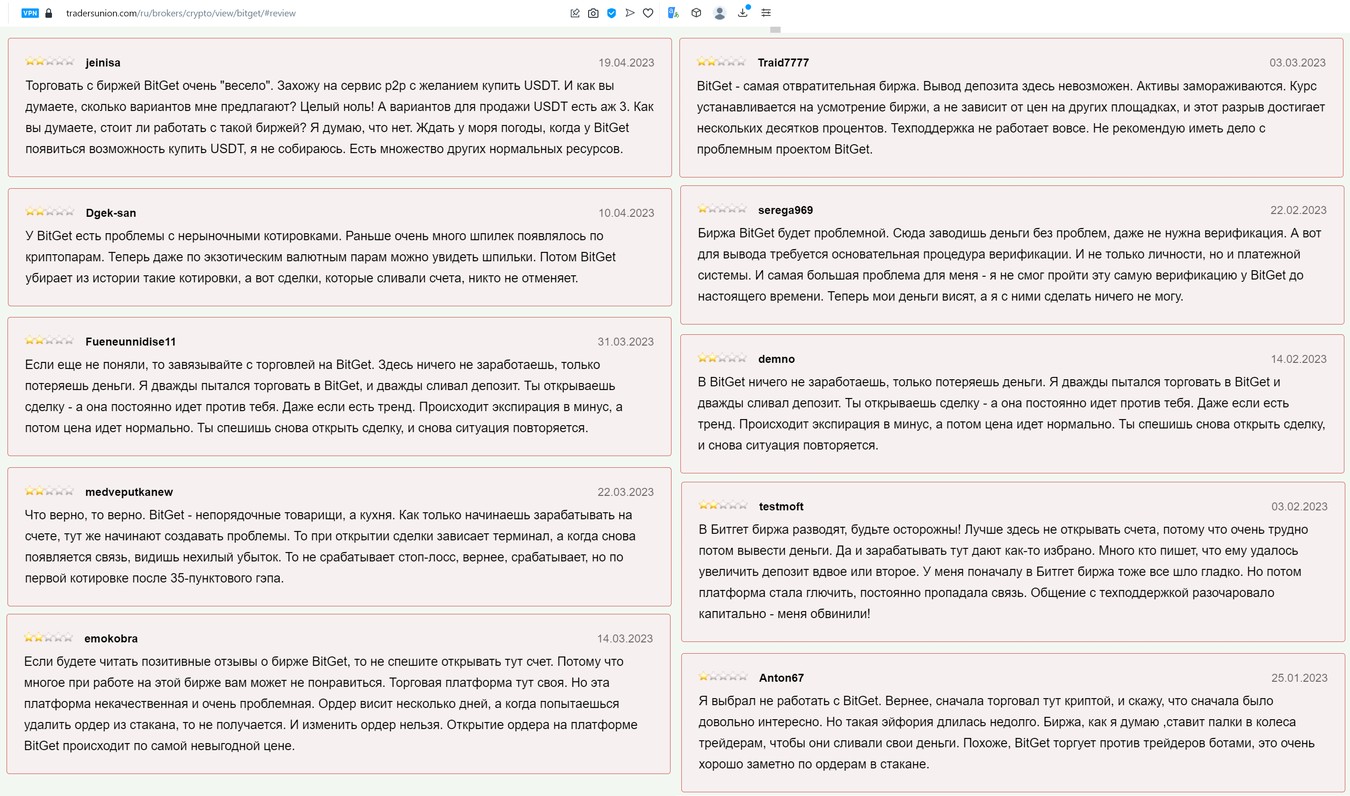Screen dimensions: 1350x796
Task: Click review text 'Если еще не поняли'
Action: pos(323,396)
